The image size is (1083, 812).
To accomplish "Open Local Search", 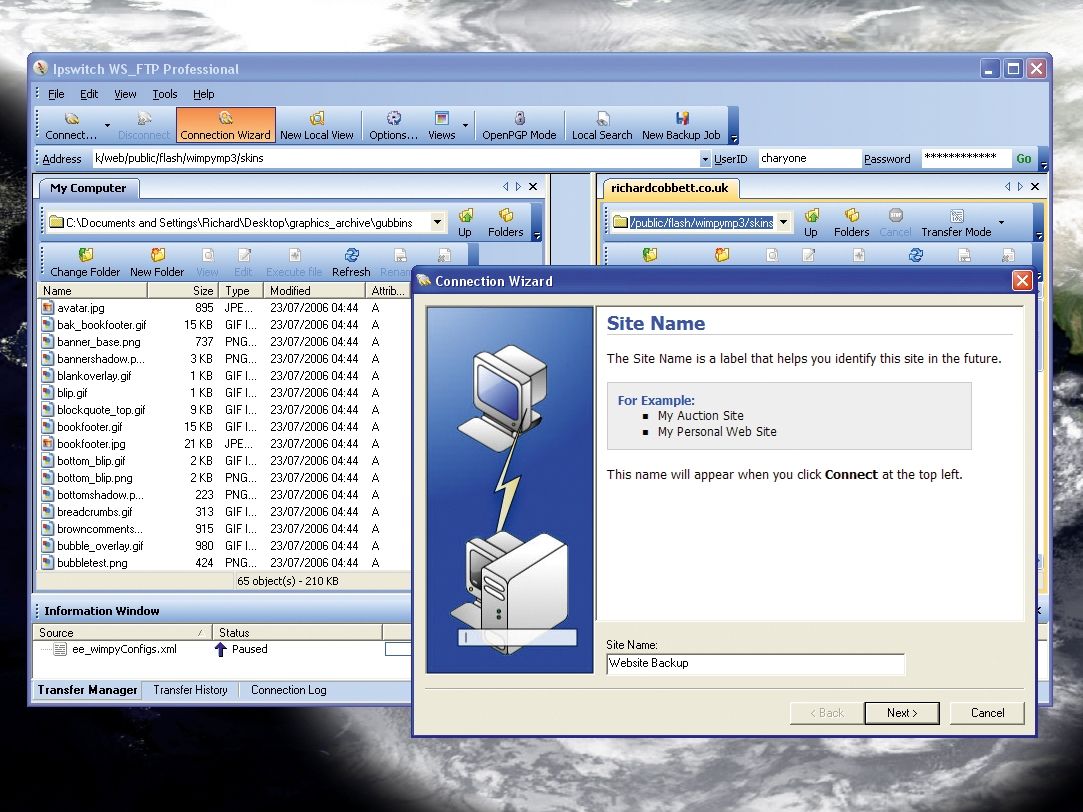I will [602, 125].
